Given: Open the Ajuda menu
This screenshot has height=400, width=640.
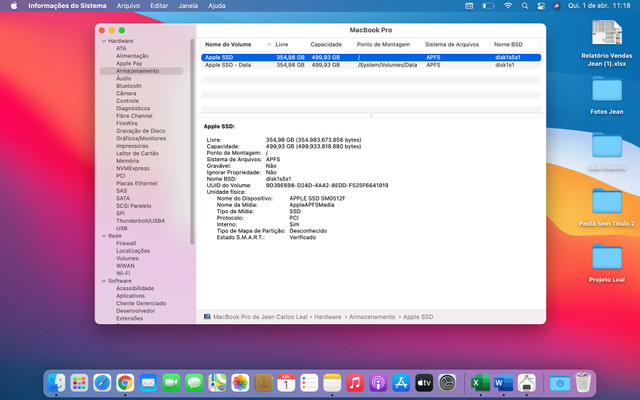Looking at the screenshot, I should (217, 6).
